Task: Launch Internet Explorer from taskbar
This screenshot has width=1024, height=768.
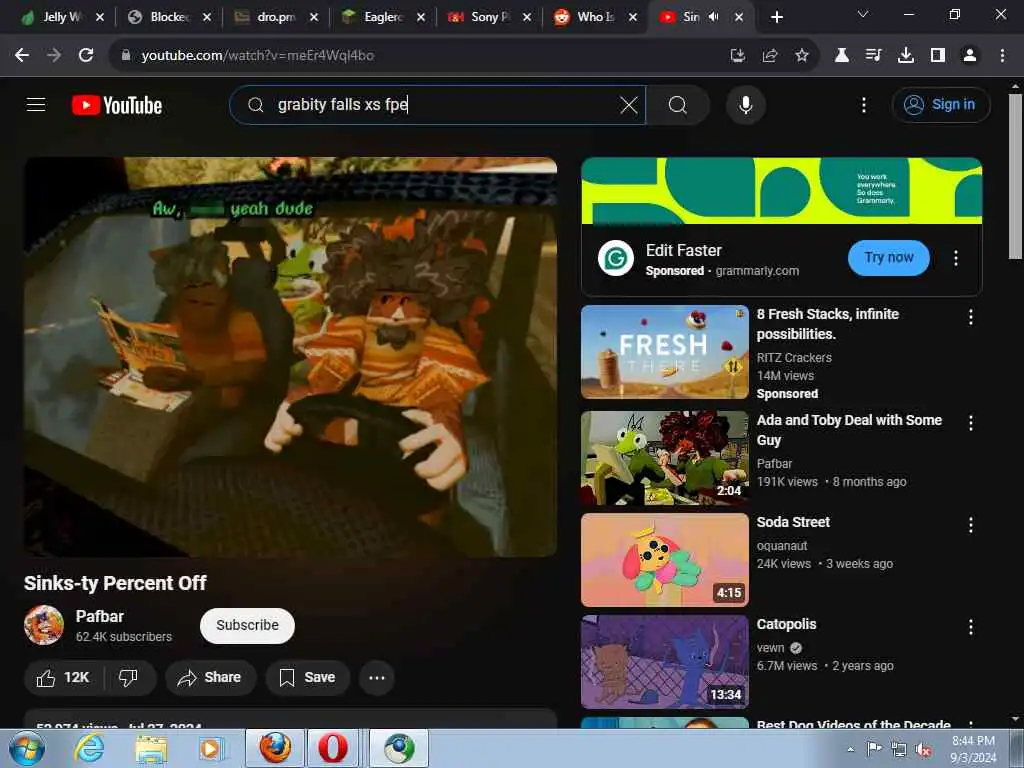Action: point(89,748)
